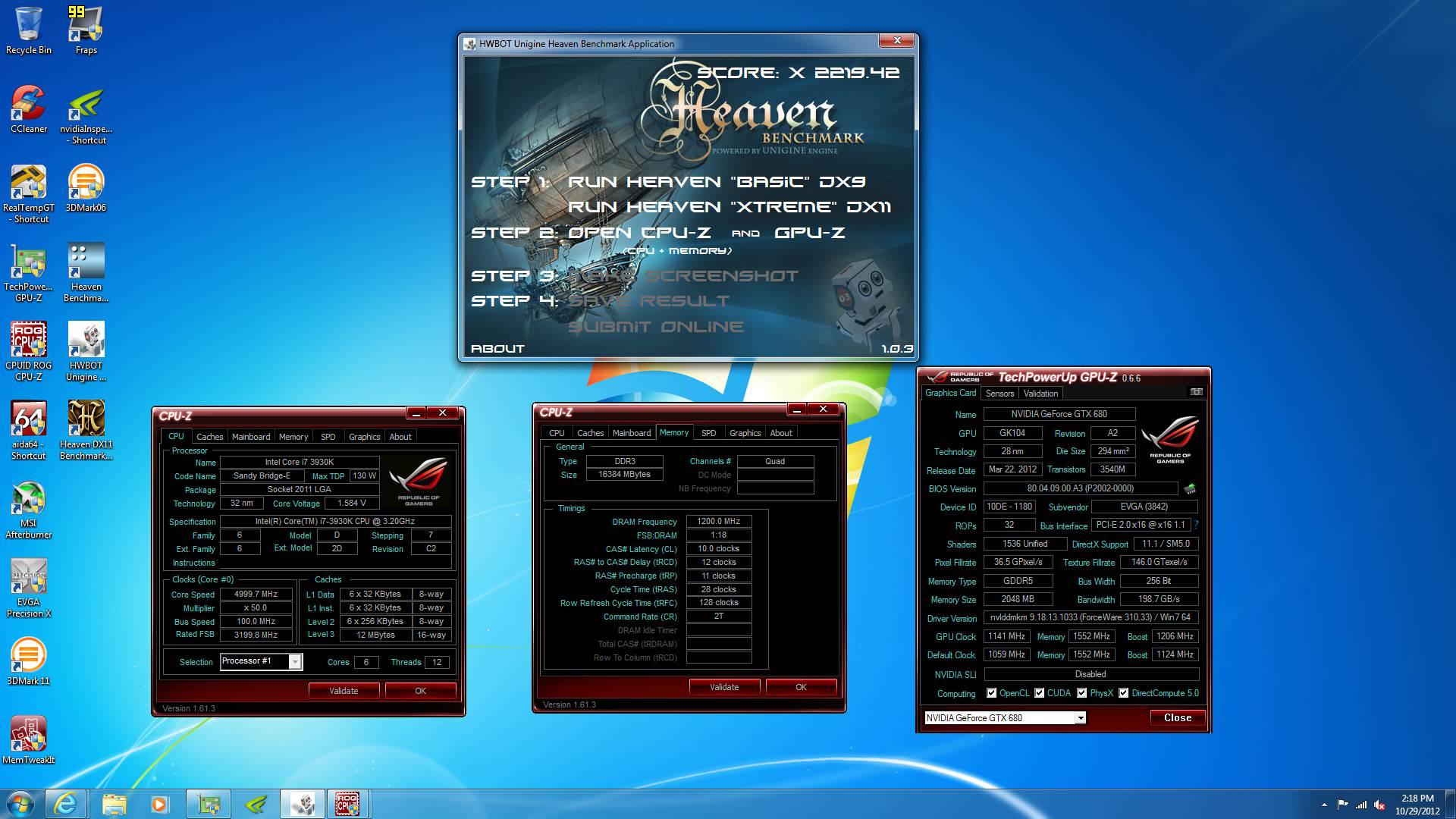Click the volume icon in the system tray
1456x819 pixels.
[x=1379, y=805]
